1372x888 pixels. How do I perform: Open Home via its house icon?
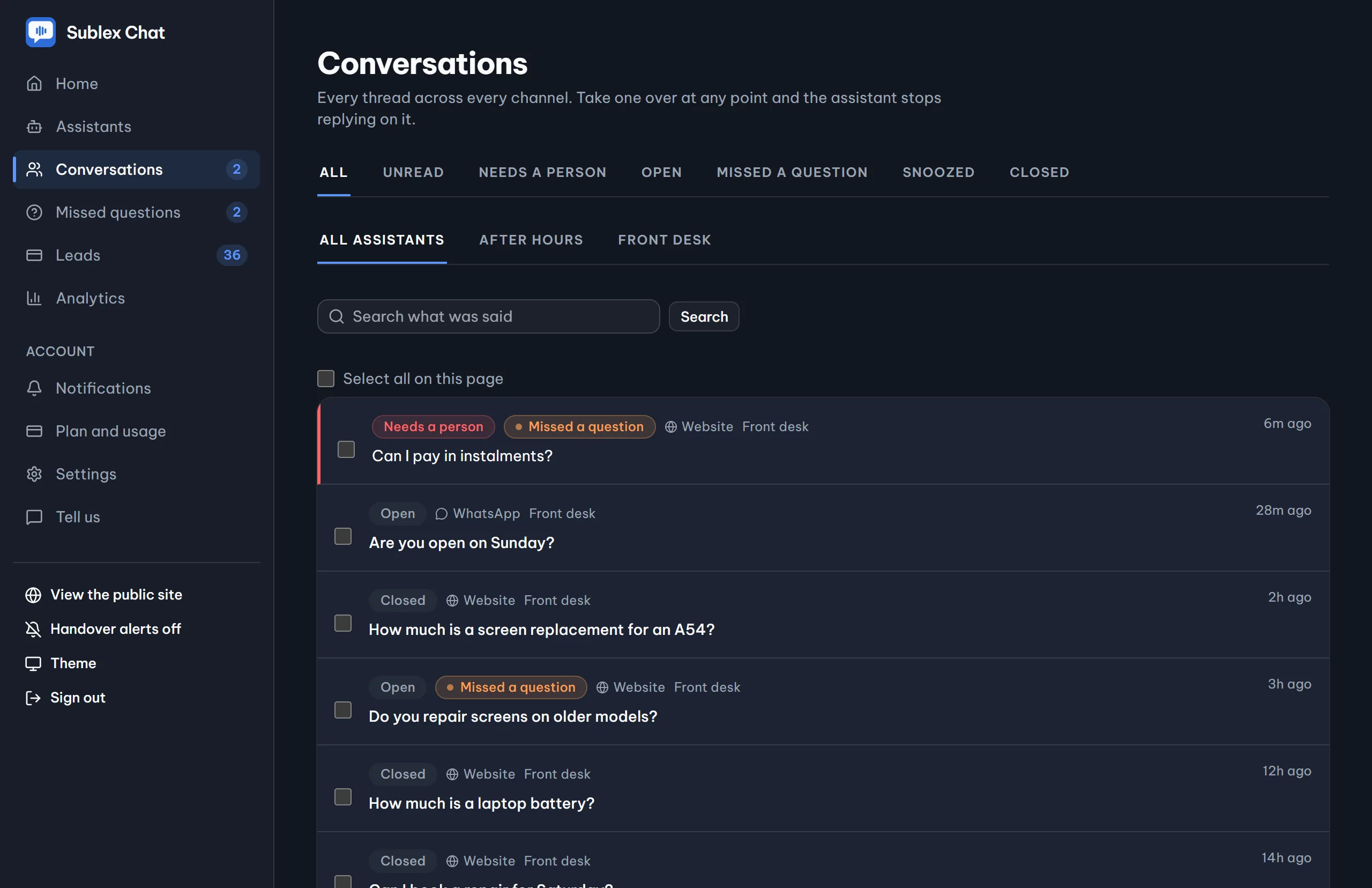(x=34, y=84)
